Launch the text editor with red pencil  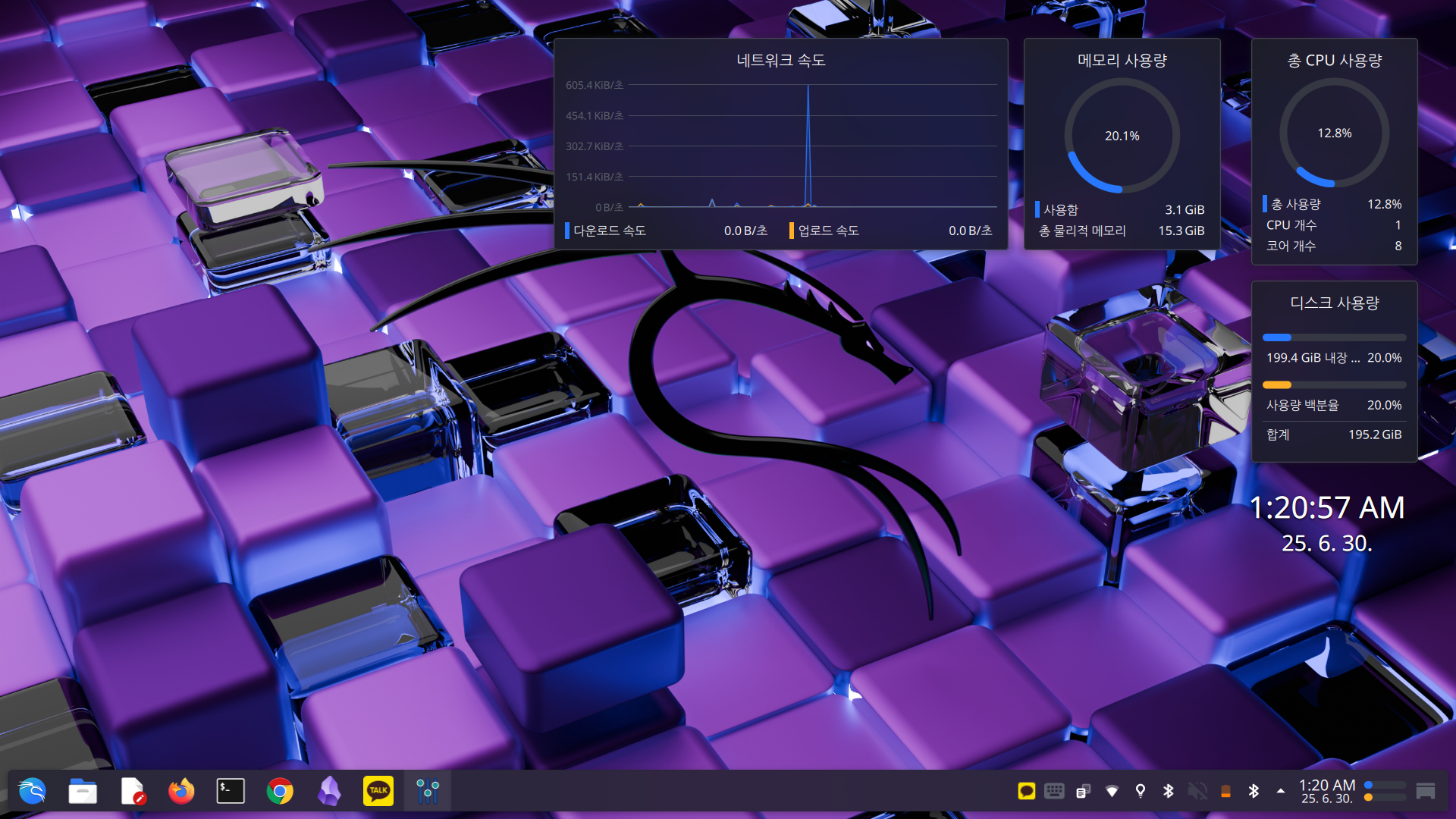132,791
